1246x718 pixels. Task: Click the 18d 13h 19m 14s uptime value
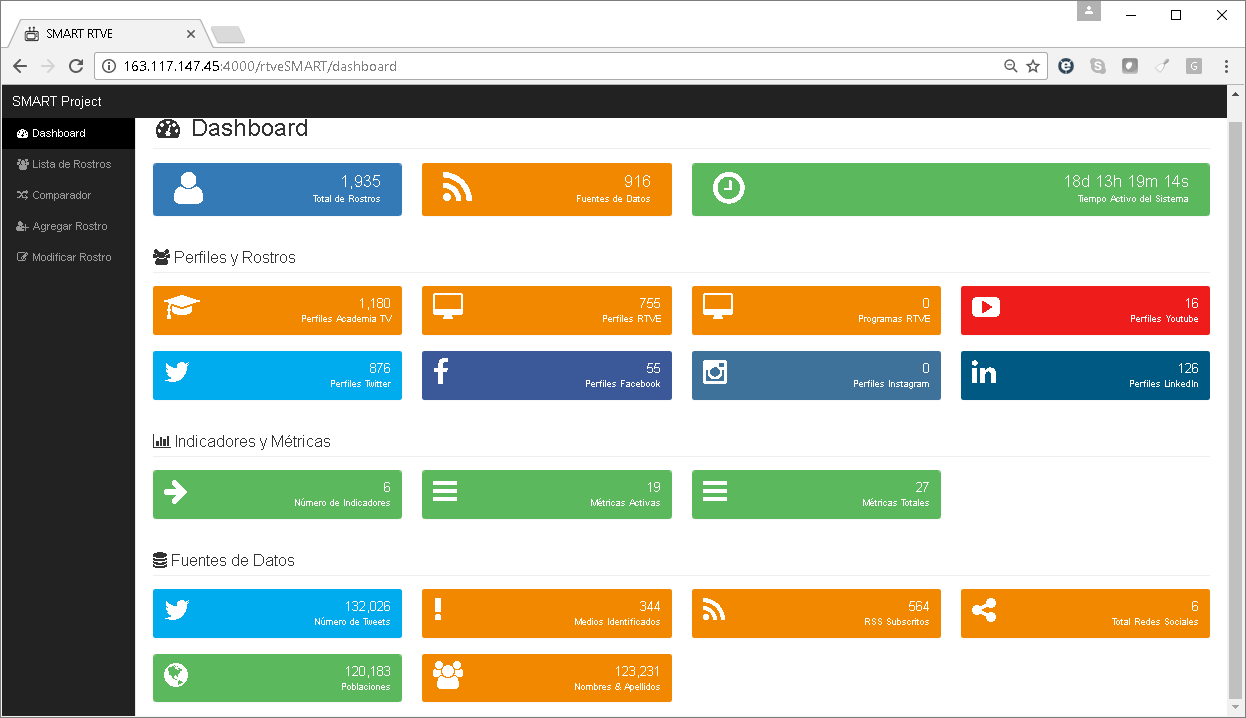click(1126, 181)
